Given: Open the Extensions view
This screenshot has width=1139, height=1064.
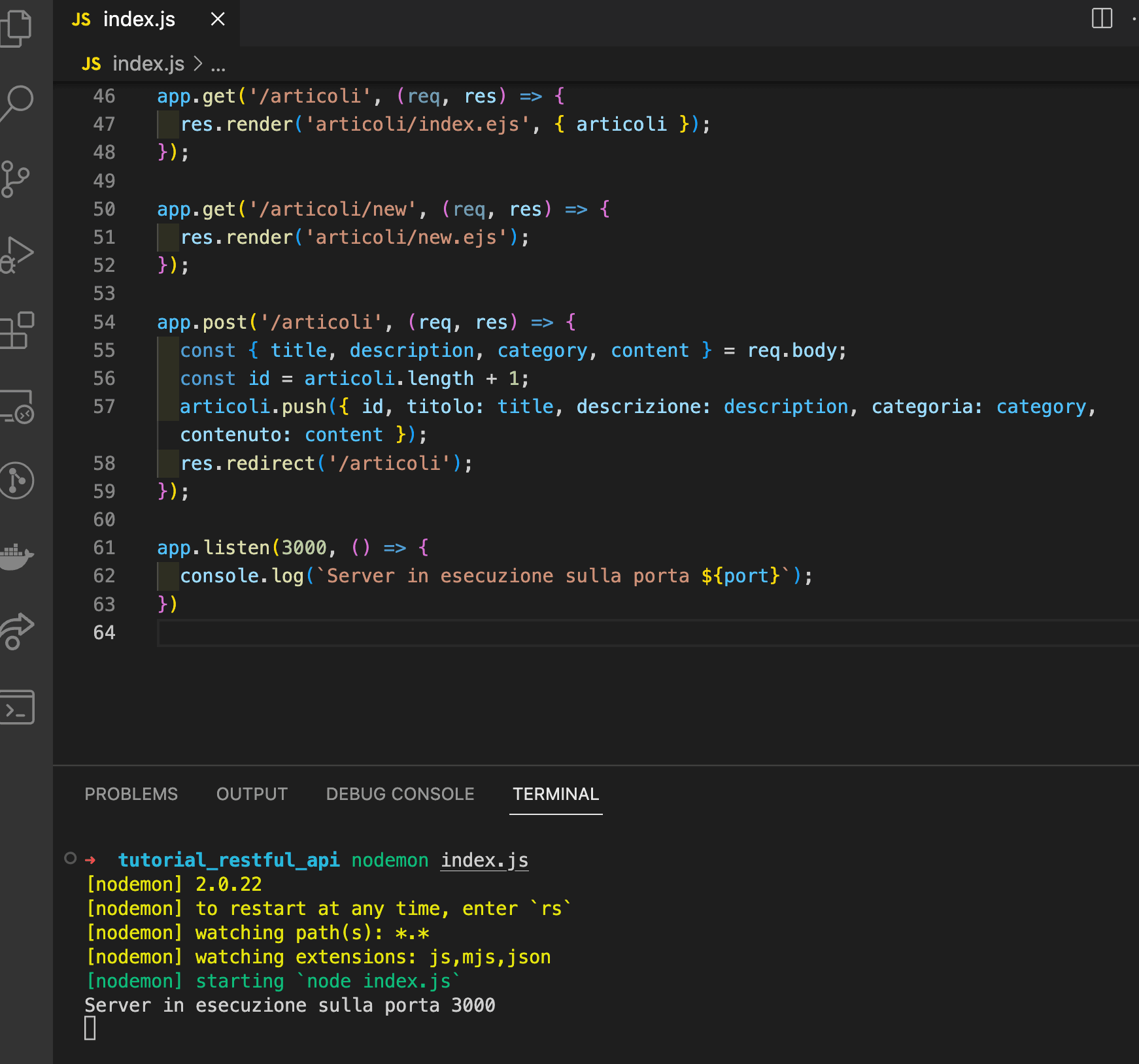Looking at the screenshot, I should (x=17, y=331).
